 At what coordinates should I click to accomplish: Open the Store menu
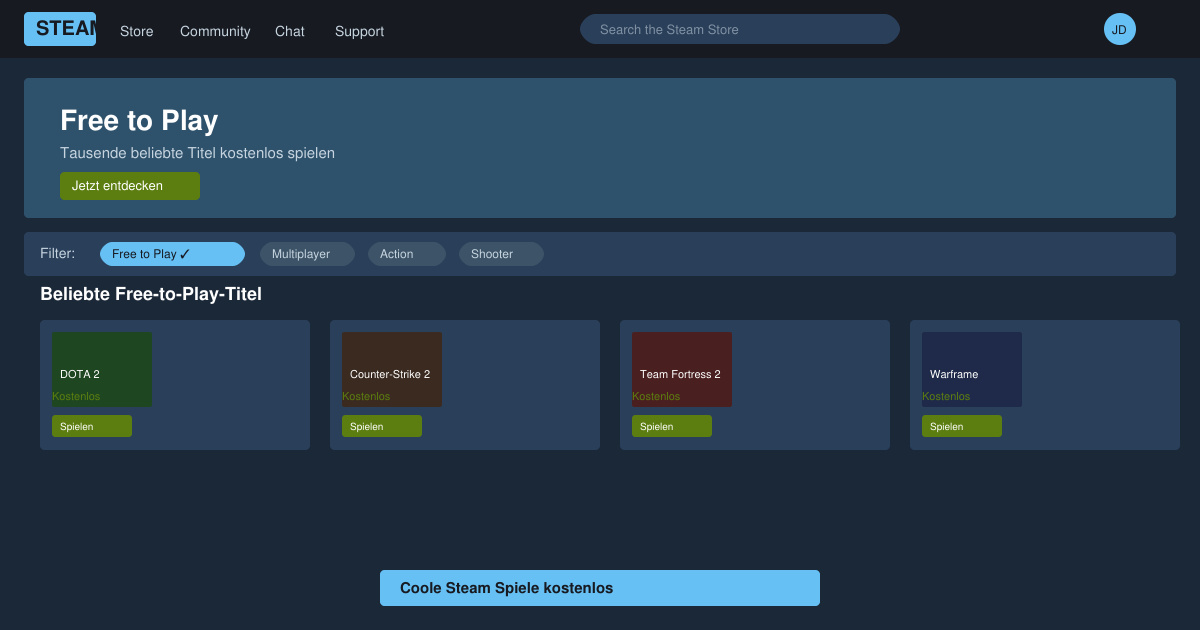point(137,31)
